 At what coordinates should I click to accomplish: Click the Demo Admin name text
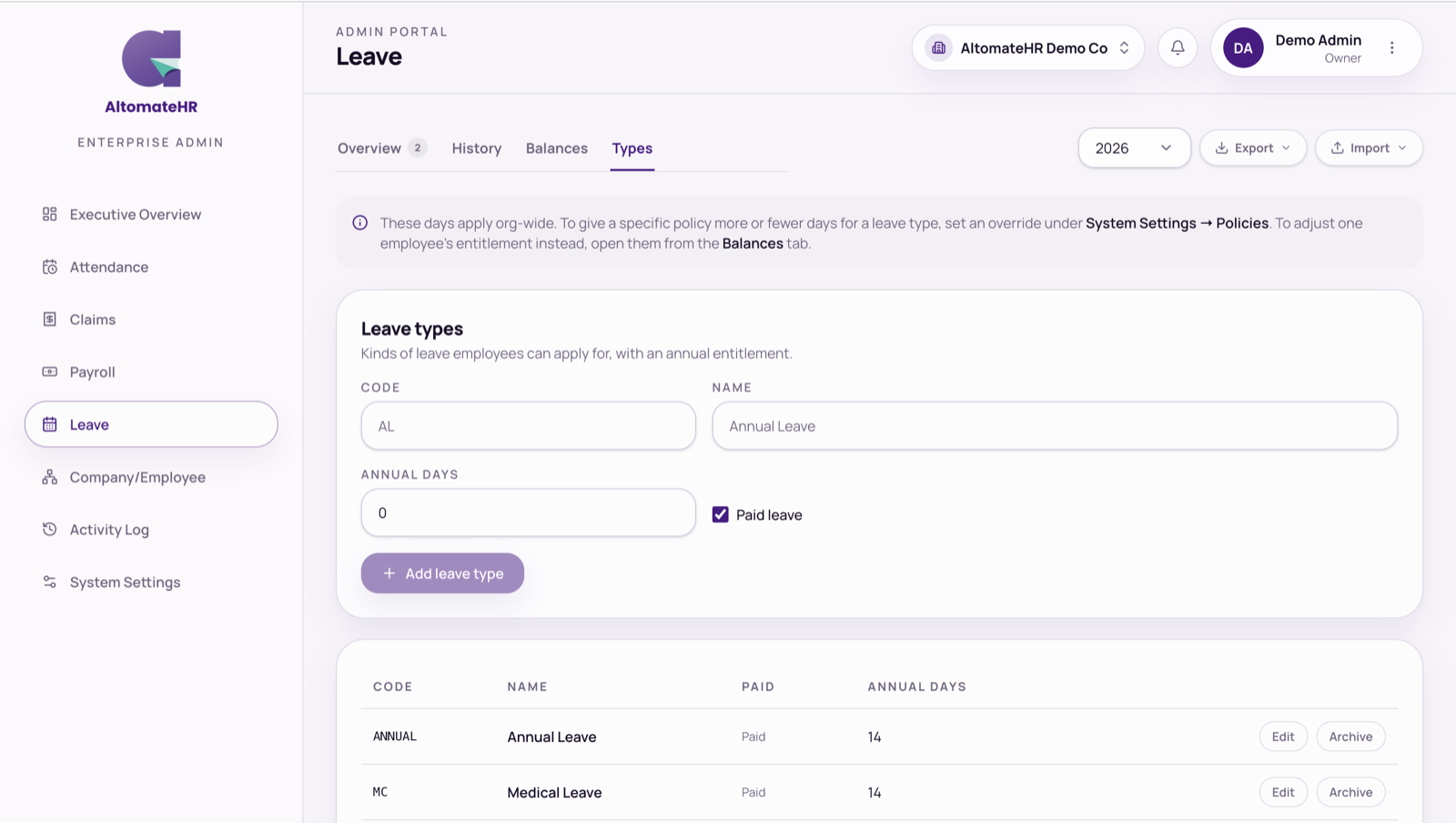click(x=1319, y=40)
